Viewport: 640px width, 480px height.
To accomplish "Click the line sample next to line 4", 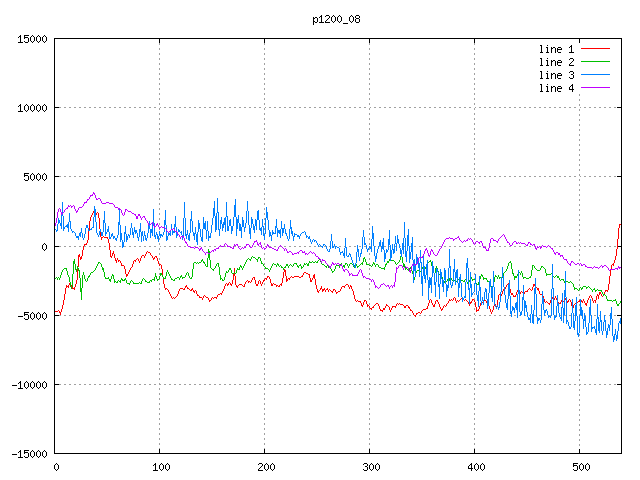I will point(595,88).
